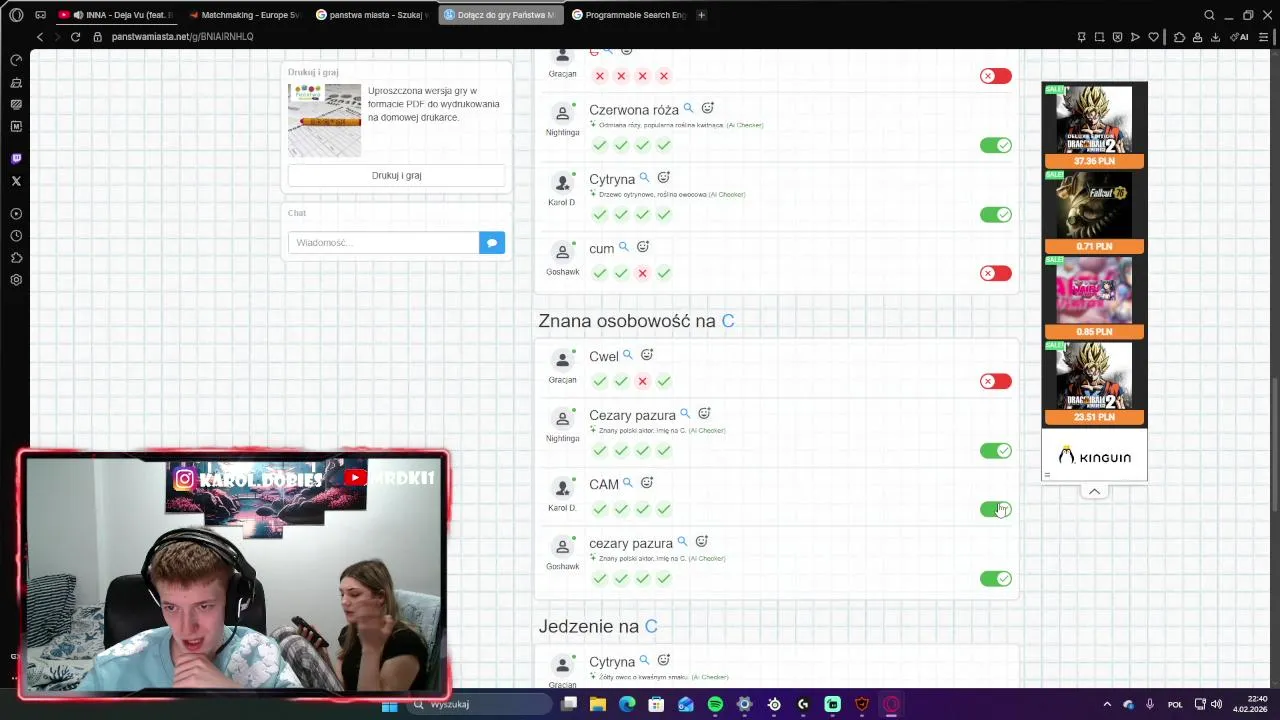Open File Explorer from the taskbar
The height and width of the screenshot is (720, 1280).
(598, 705)
